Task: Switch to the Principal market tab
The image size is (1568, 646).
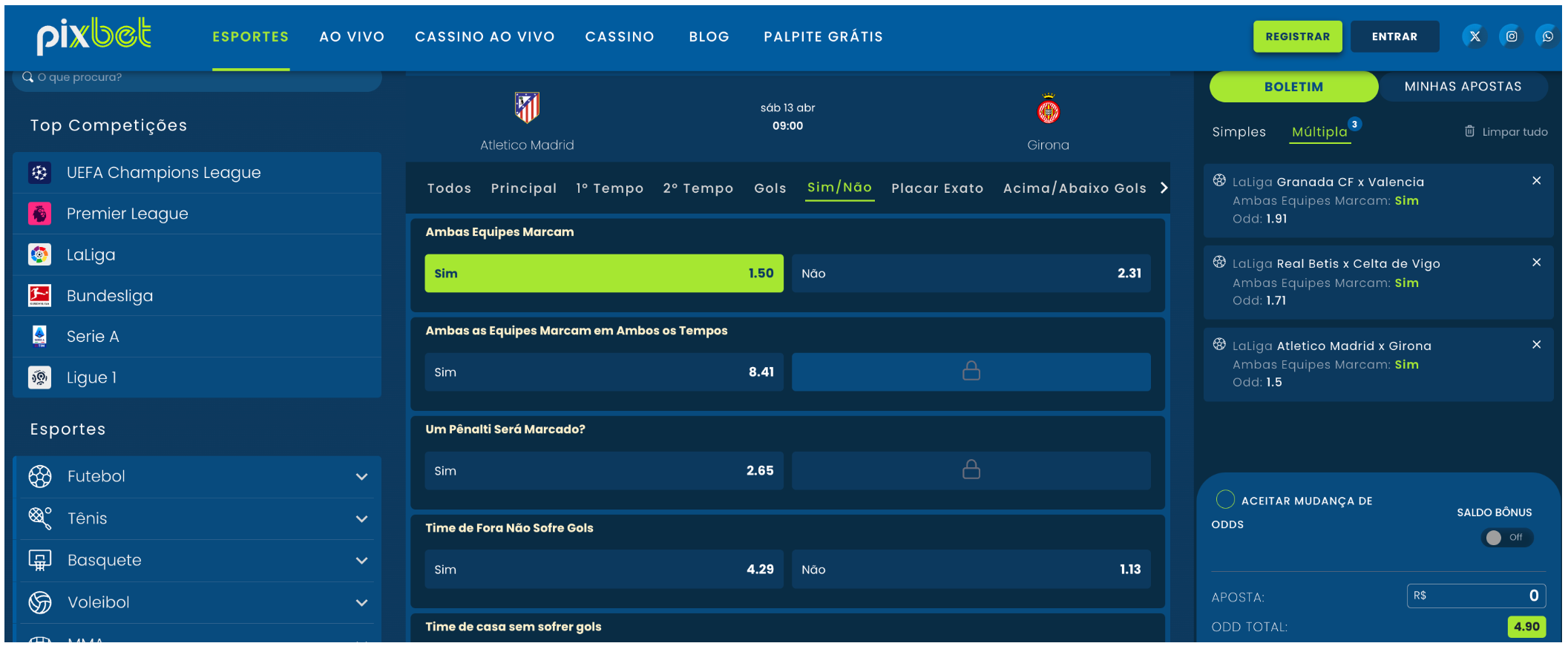Action: [x=524, y=188]
